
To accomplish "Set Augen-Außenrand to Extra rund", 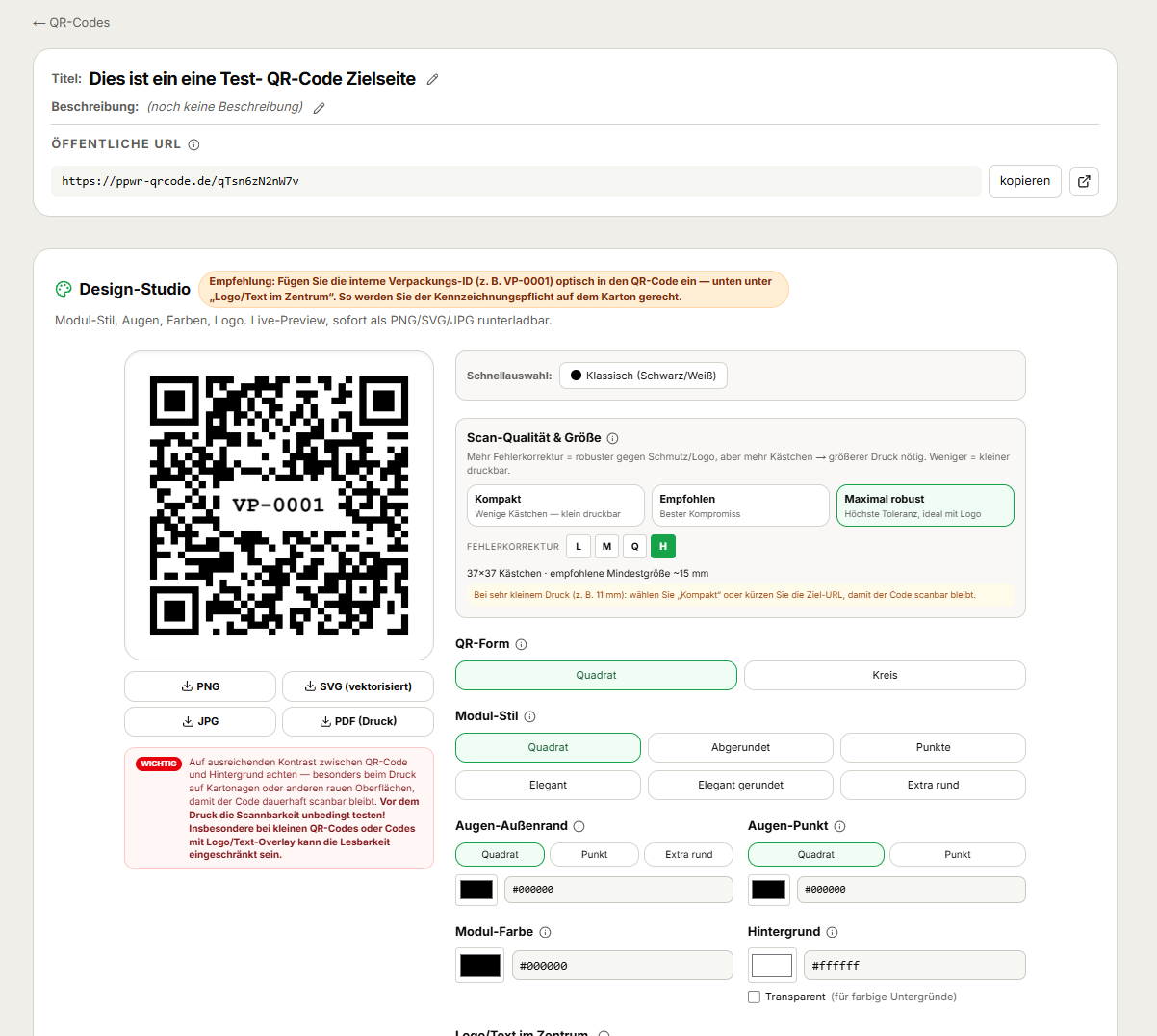I will [x=689, y=854].
